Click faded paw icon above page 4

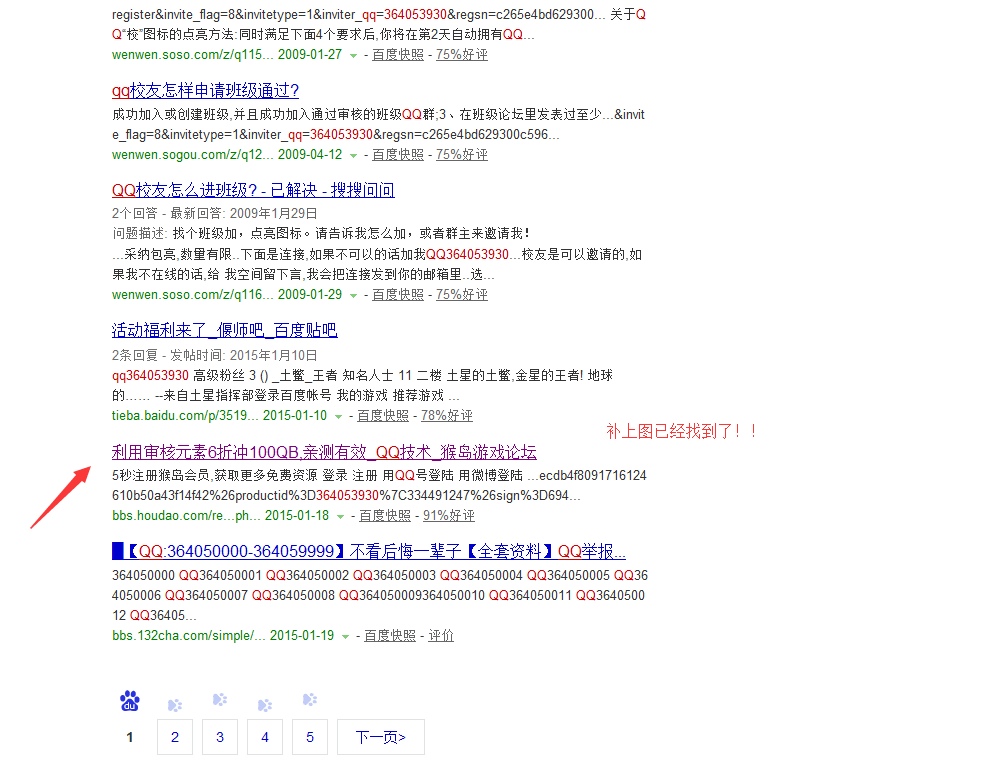(265, 705)
